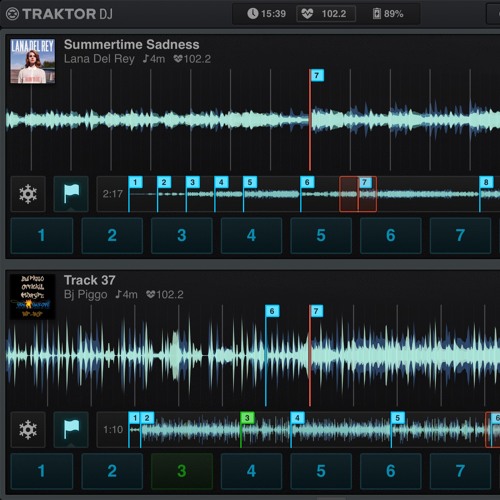Click the heart tempo icon in header
The image size is (500, 500).
(307, 14)
